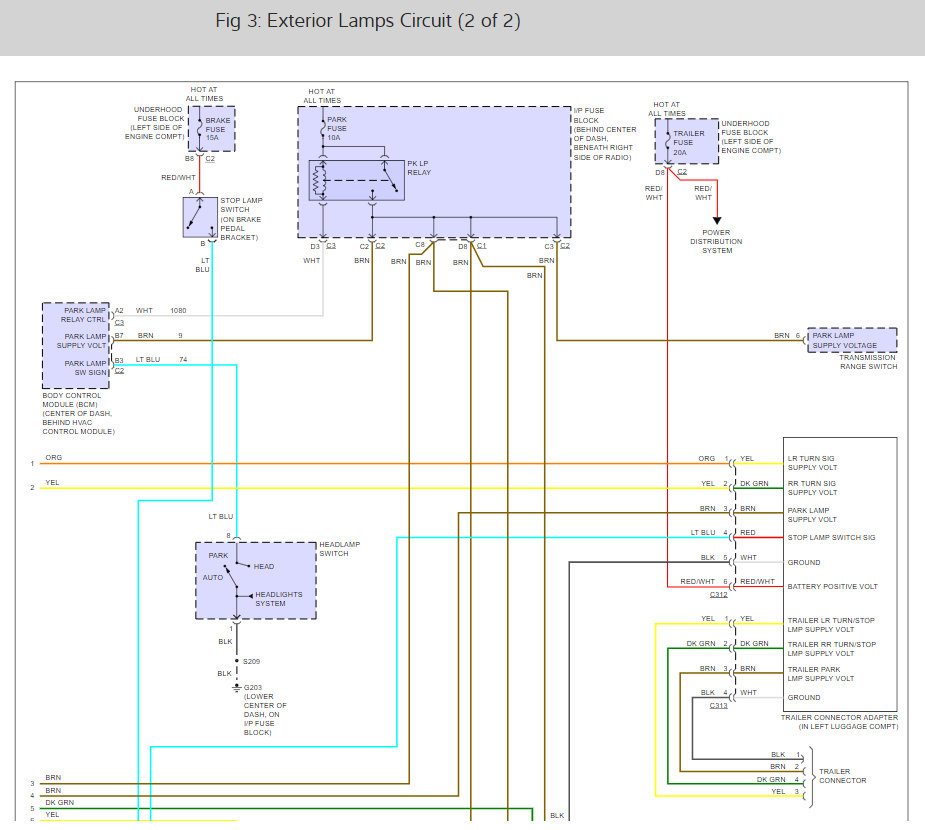This screenshot has height=830, width=925.
Task: Click the BODY CONTROL MODULE (BCM) caption
Action: click(78, 414)
